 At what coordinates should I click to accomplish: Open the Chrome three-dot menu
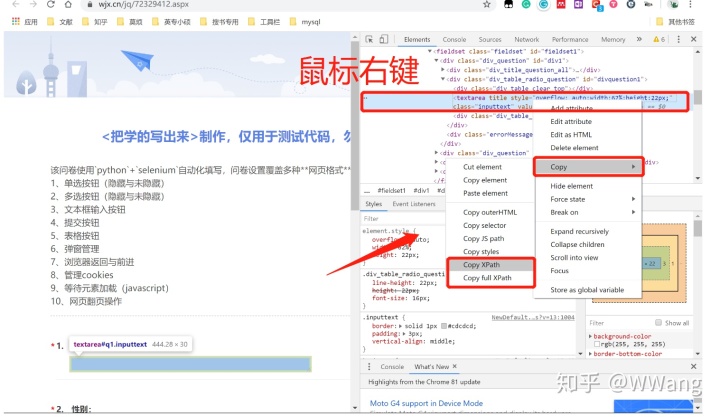coord(690,4)
